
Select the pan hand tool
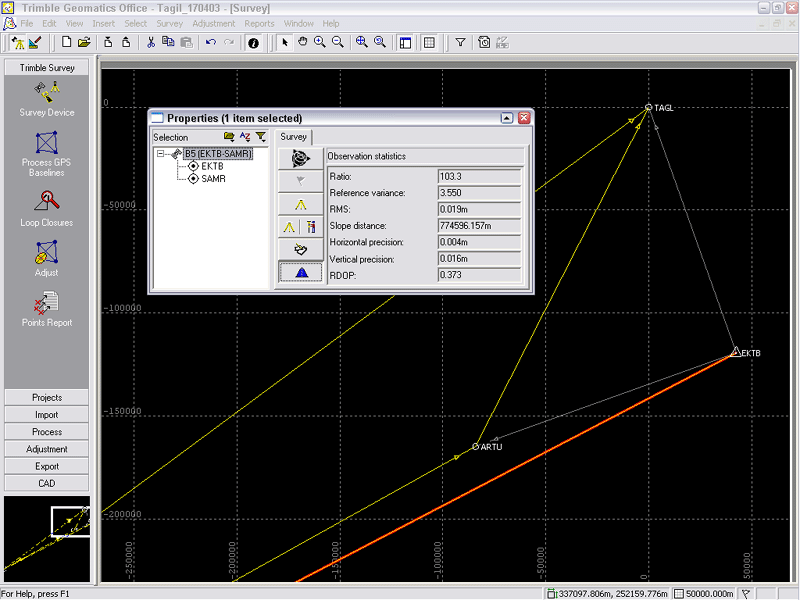tap(302, 43)
